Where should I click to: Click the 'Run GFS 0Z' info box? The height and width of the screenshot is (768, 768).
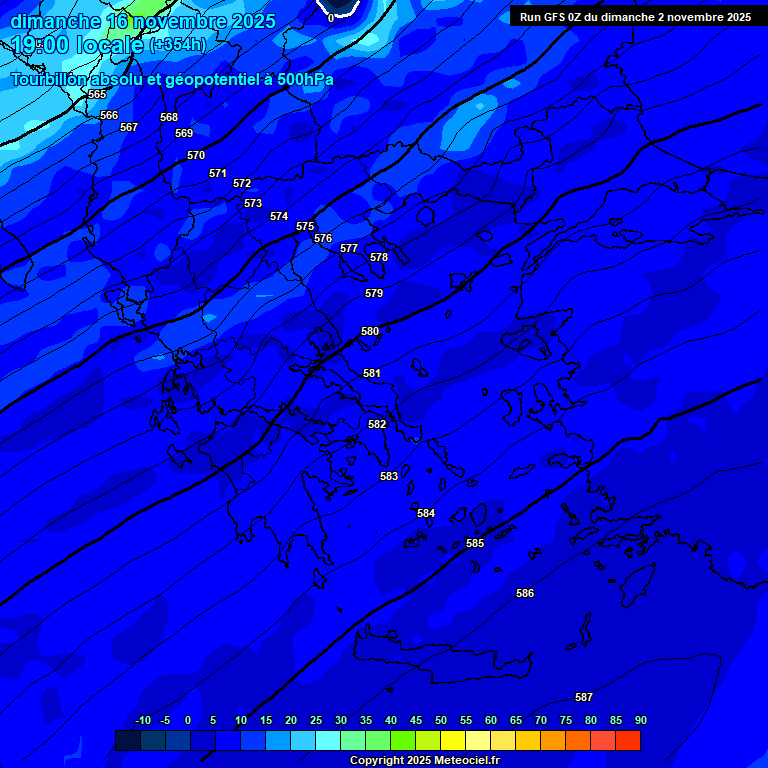pos(636,17)
